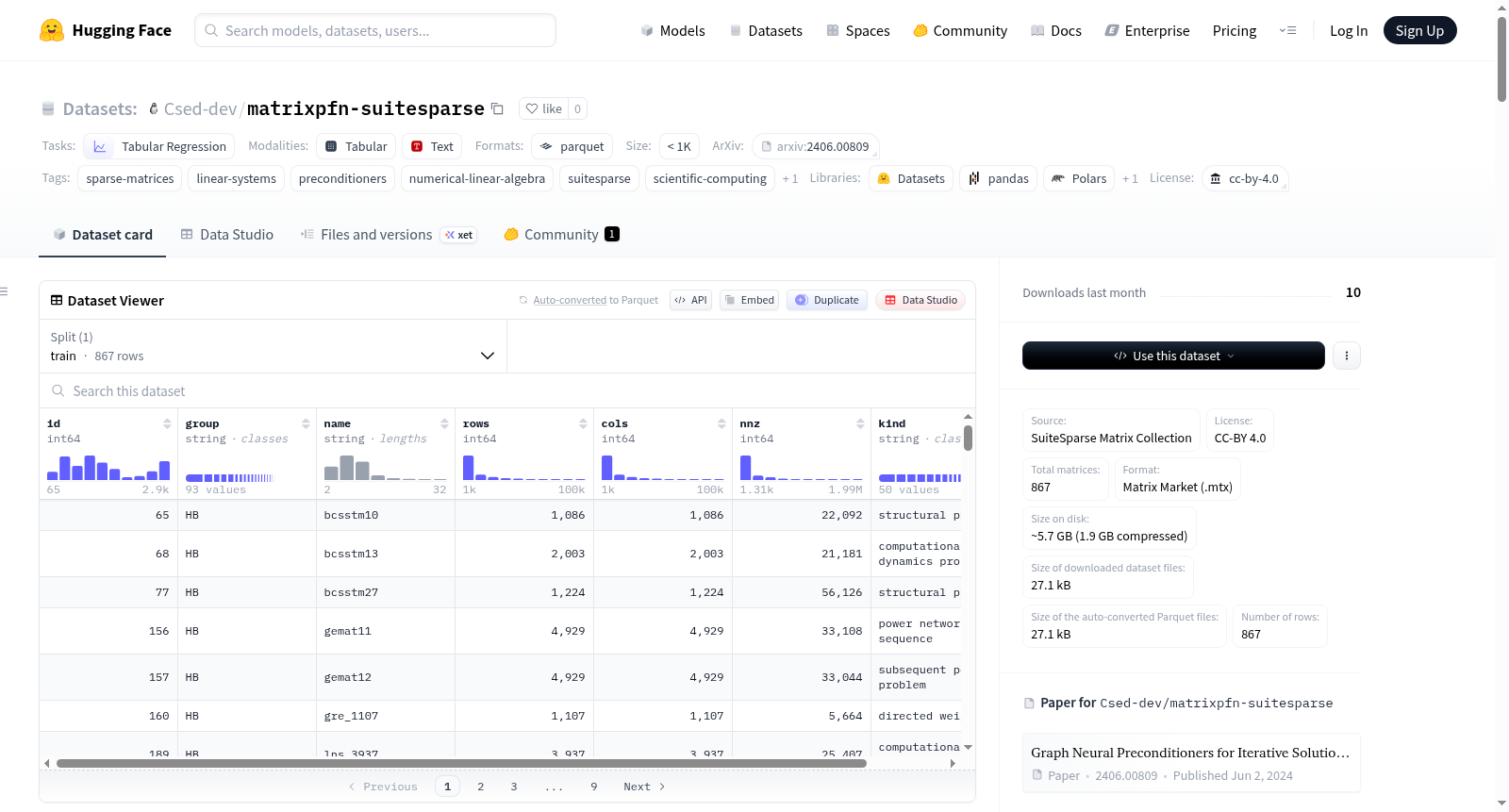Go to Models in the top navigation
This screenshot has width=1509, height=812.
pyautogui.click(x=672, y=30)
